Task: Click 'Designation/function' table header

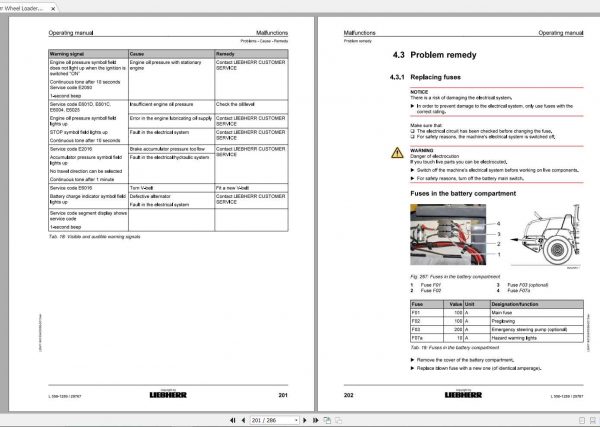Action: [x=537, y=304]
